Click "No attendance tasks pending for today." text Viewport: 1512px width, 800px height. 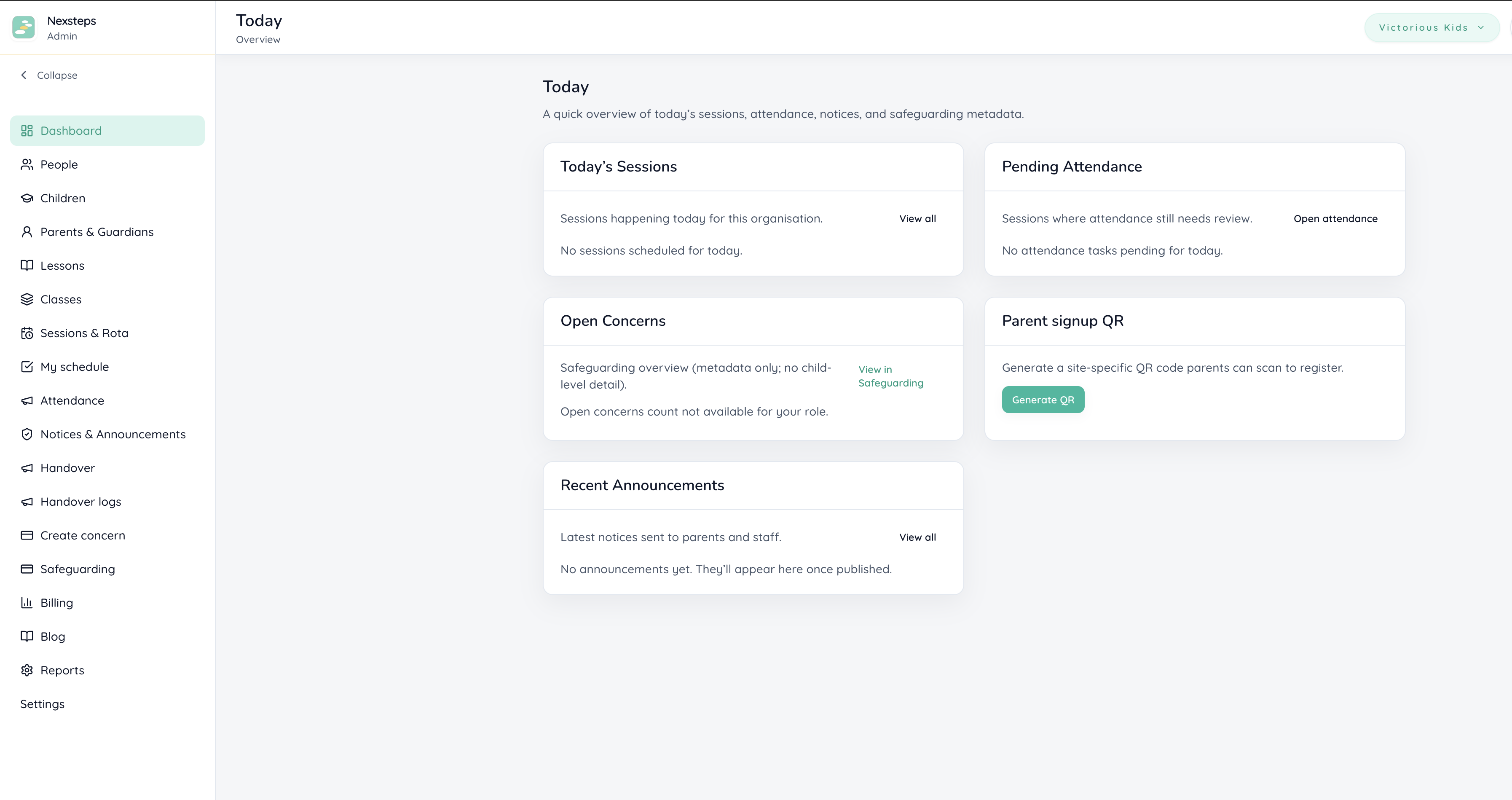[x=1112, y=251]
